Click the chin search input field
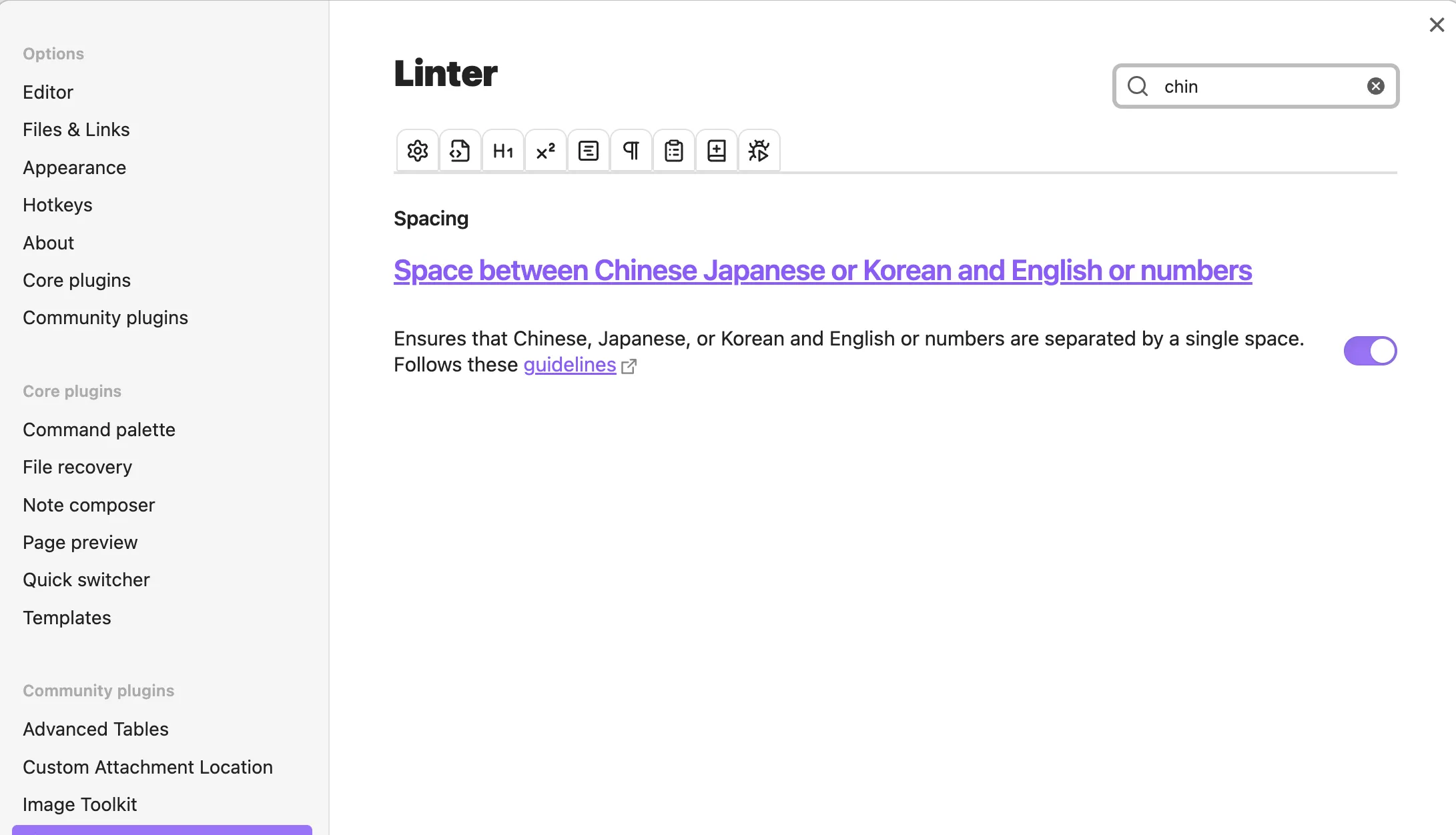The width and height of the screenshot is (1456, 835). tap(1254, 86)
